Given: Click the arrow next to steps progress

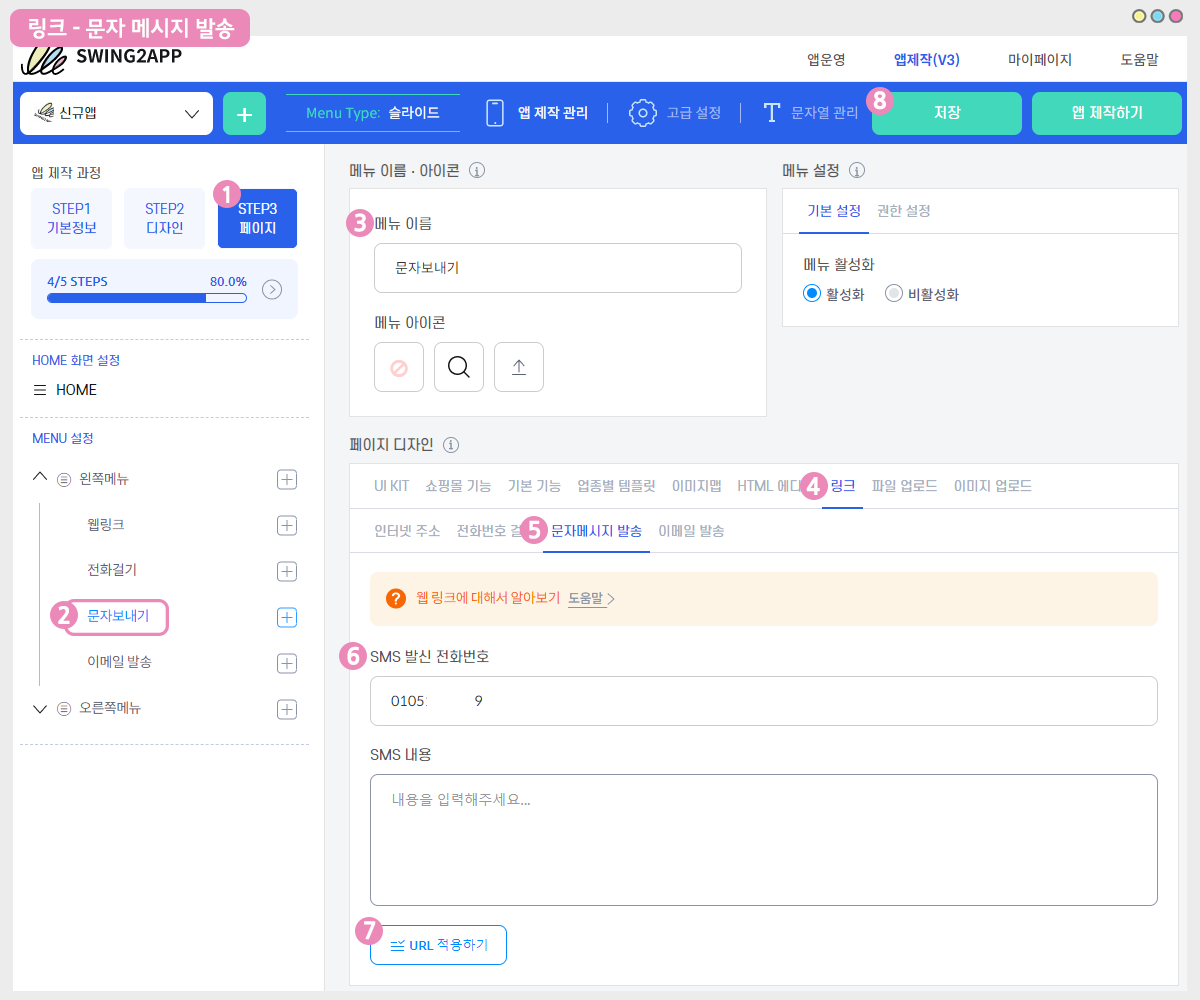Looking at the screenshot, I should [x=272, y=289].
